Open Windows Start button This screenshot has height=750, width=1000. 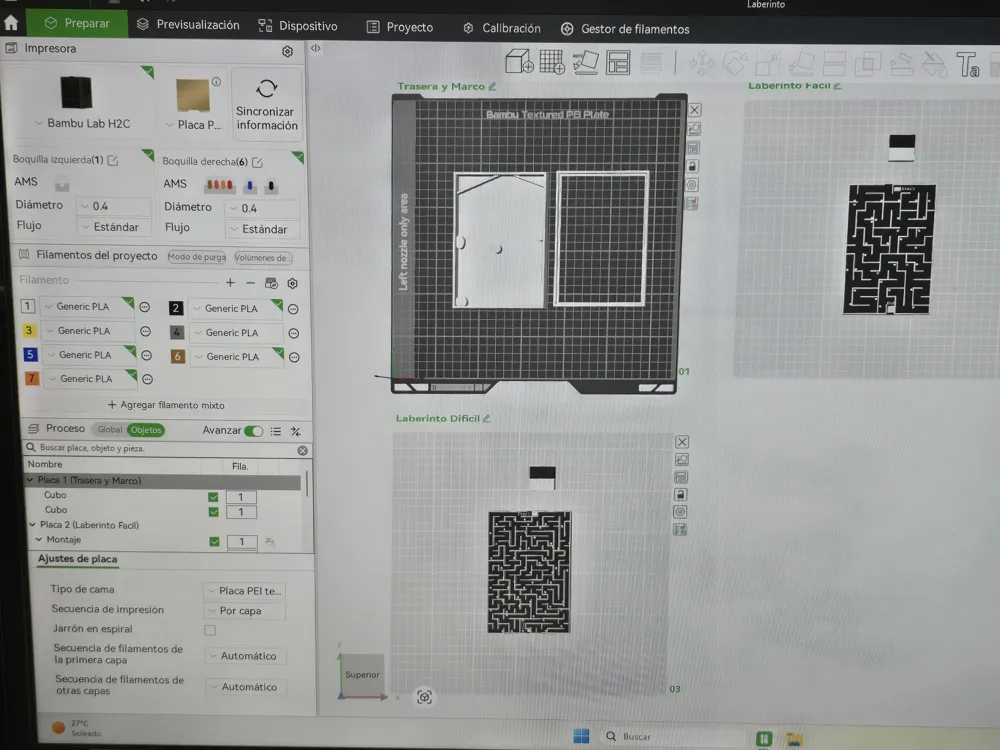581,736
